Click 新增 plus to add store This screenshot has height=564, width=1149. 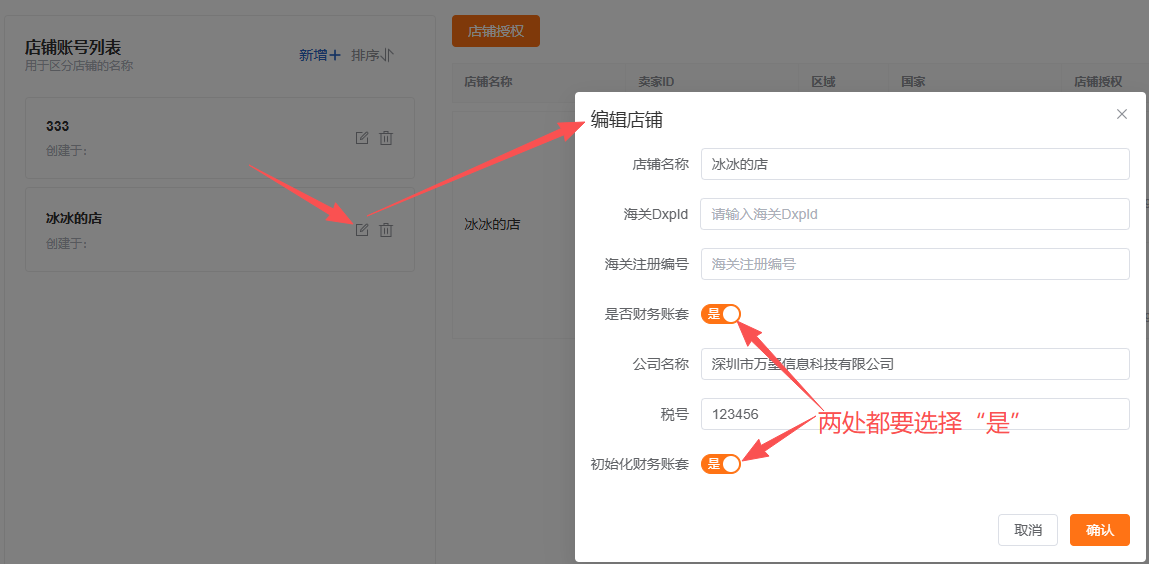pos(320,55)
